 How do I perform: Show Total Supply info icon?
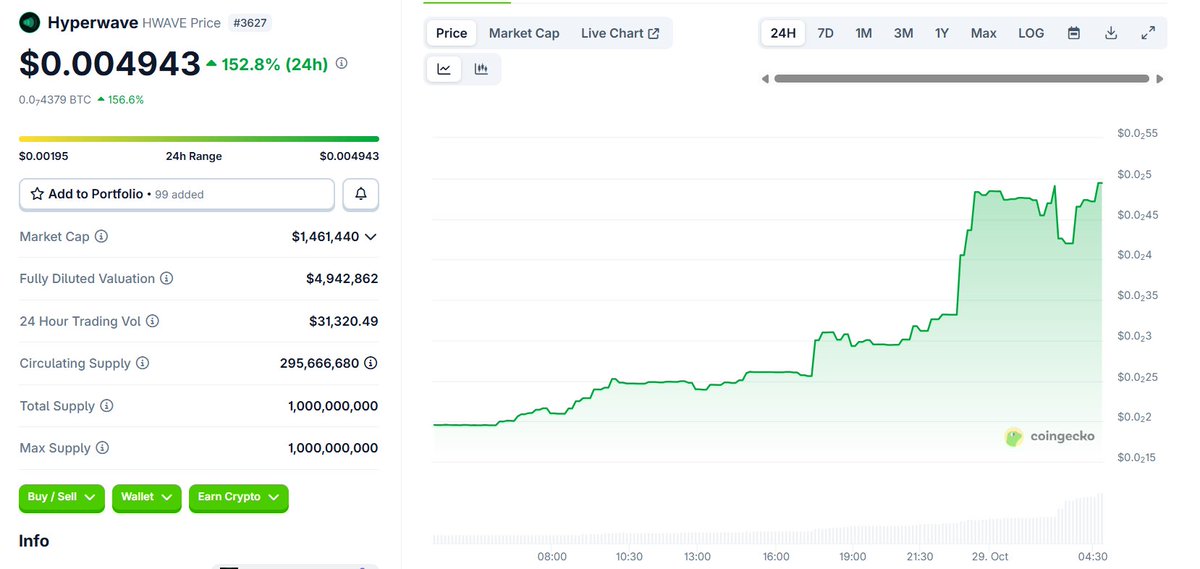point(107,406)
